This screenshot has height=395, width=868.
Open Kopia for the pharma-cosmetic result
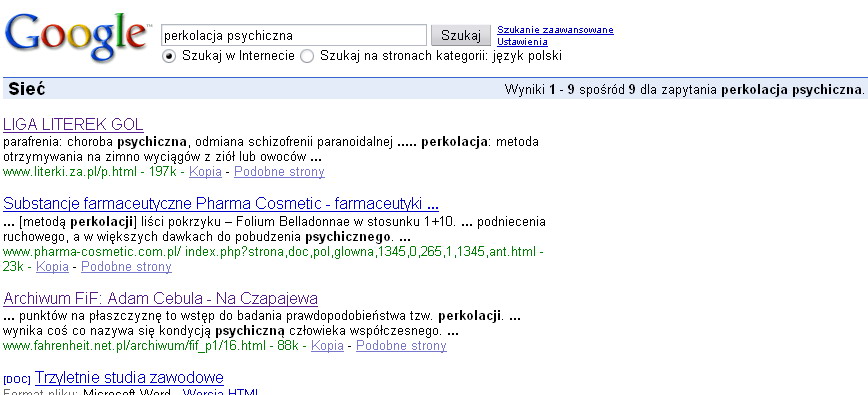[x=52, y=267]
